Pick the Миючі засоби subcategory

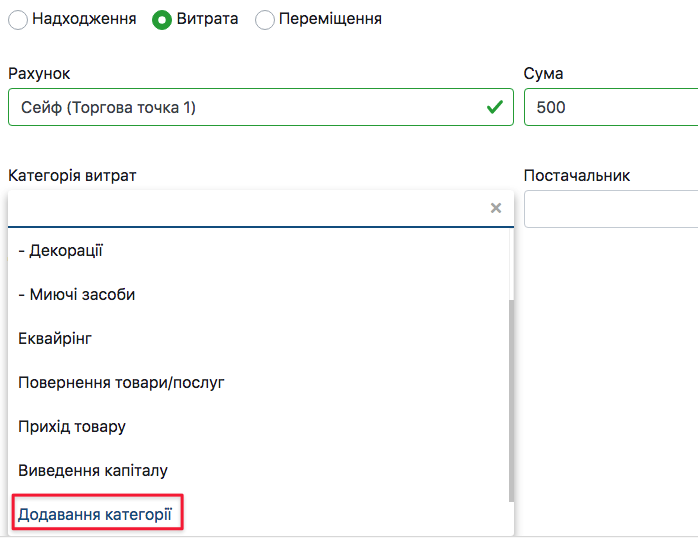coord(77,294)
